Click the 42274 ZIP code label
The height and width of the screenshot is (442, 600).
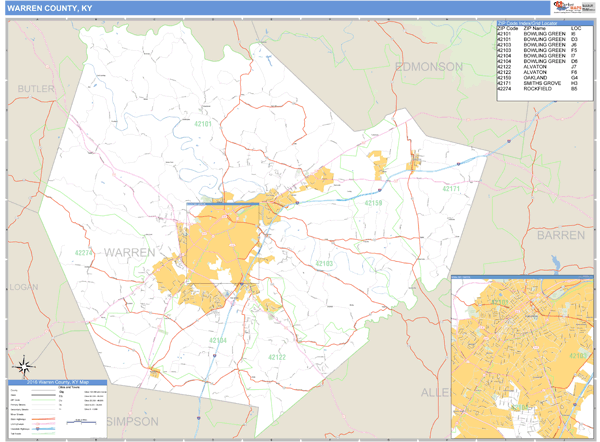point(83,253)
